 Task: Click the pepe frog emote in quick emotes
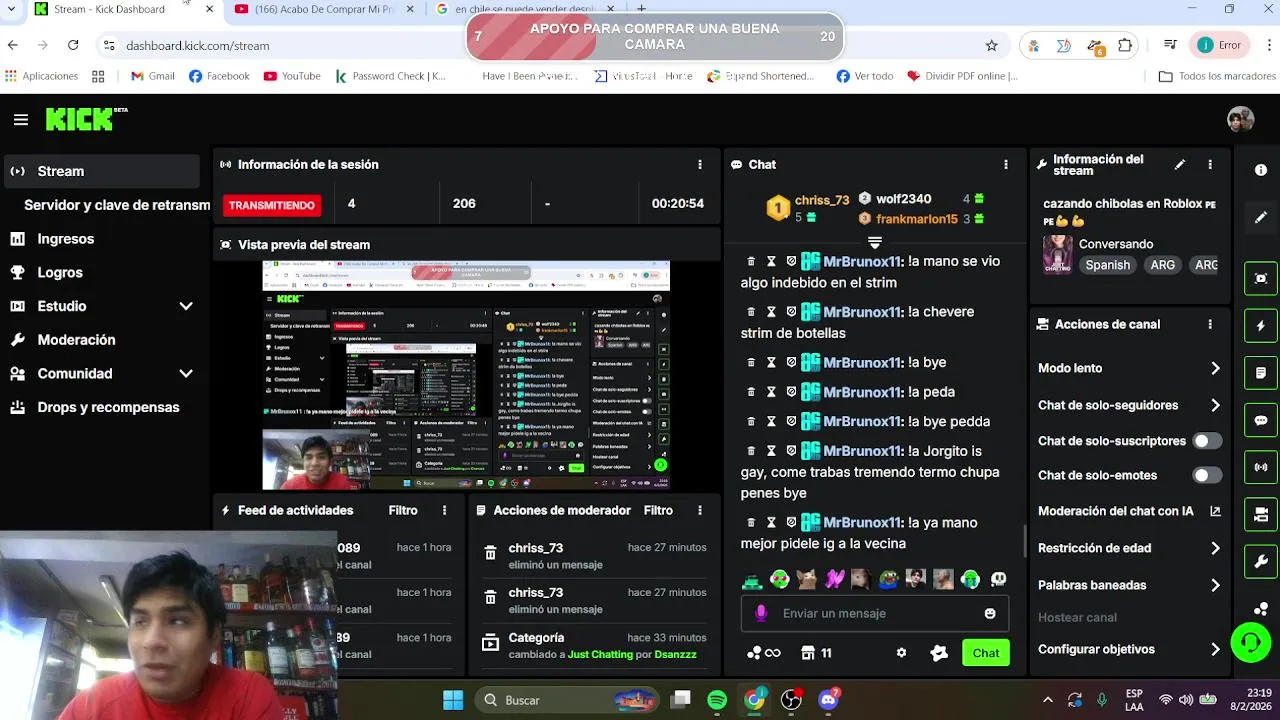coord(888,579)
